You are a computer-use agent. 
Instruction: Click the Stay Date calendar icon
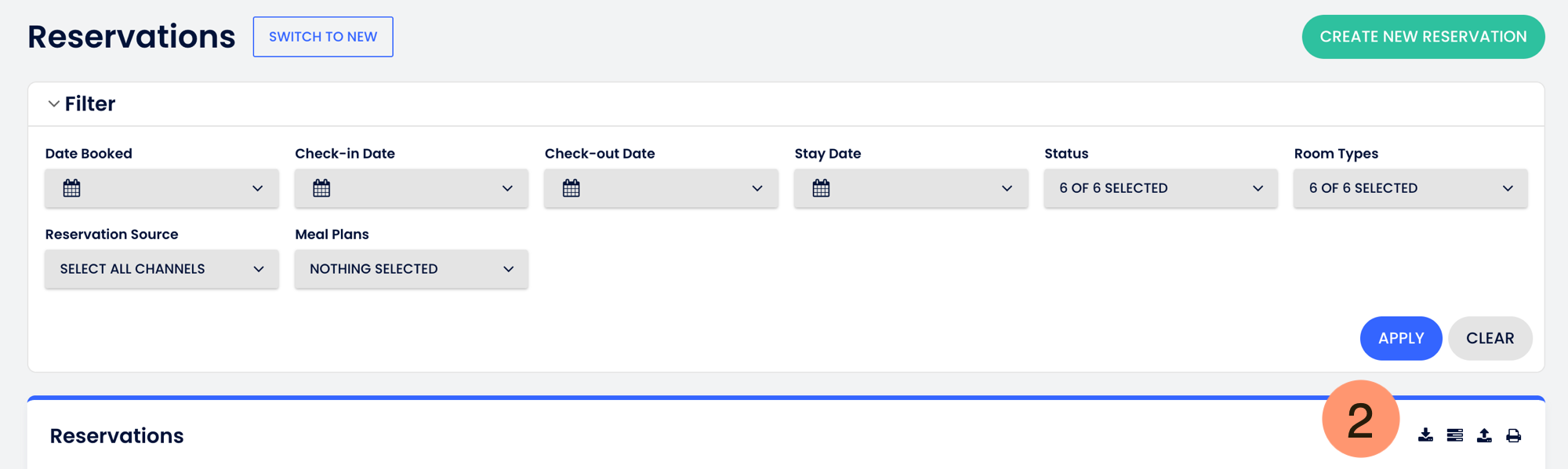821,188
